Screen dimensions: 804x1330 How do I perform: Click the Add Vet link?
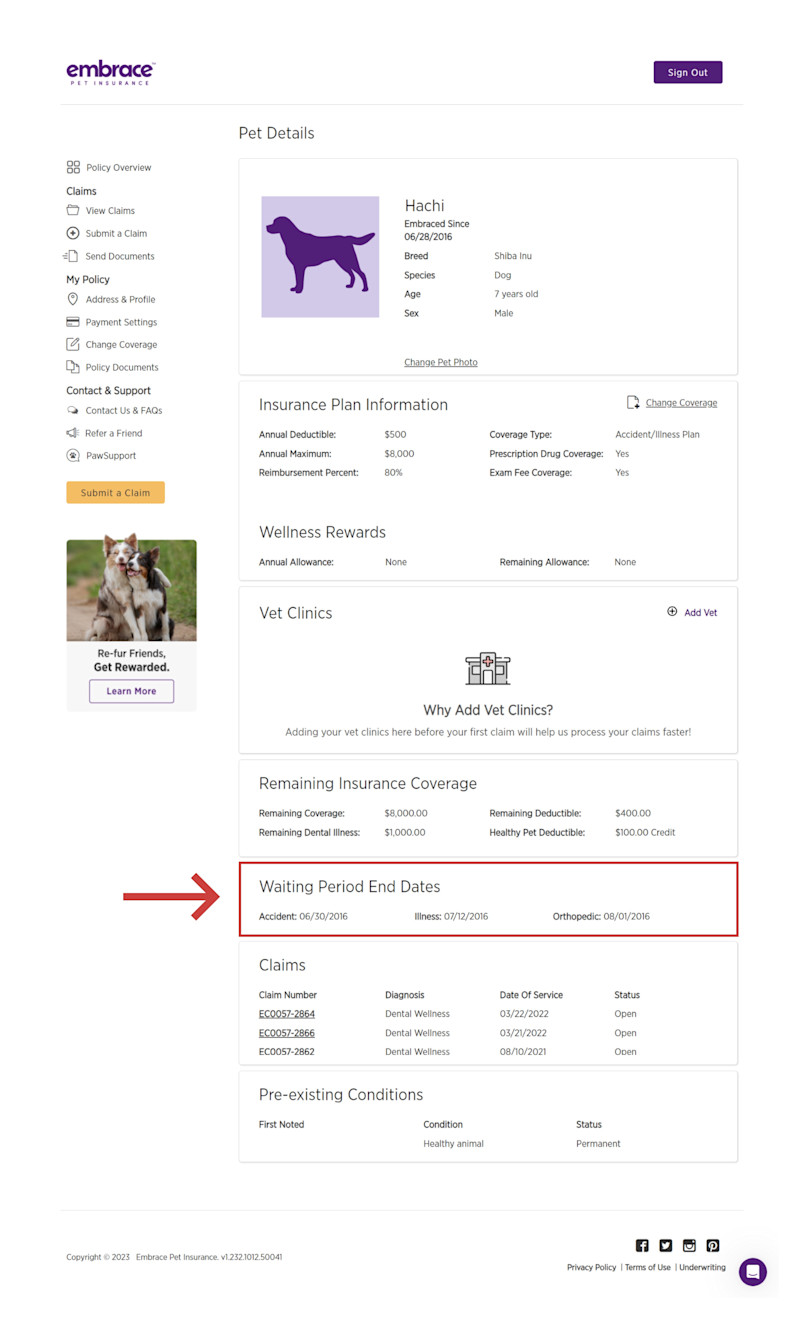[x=701, y=613]
